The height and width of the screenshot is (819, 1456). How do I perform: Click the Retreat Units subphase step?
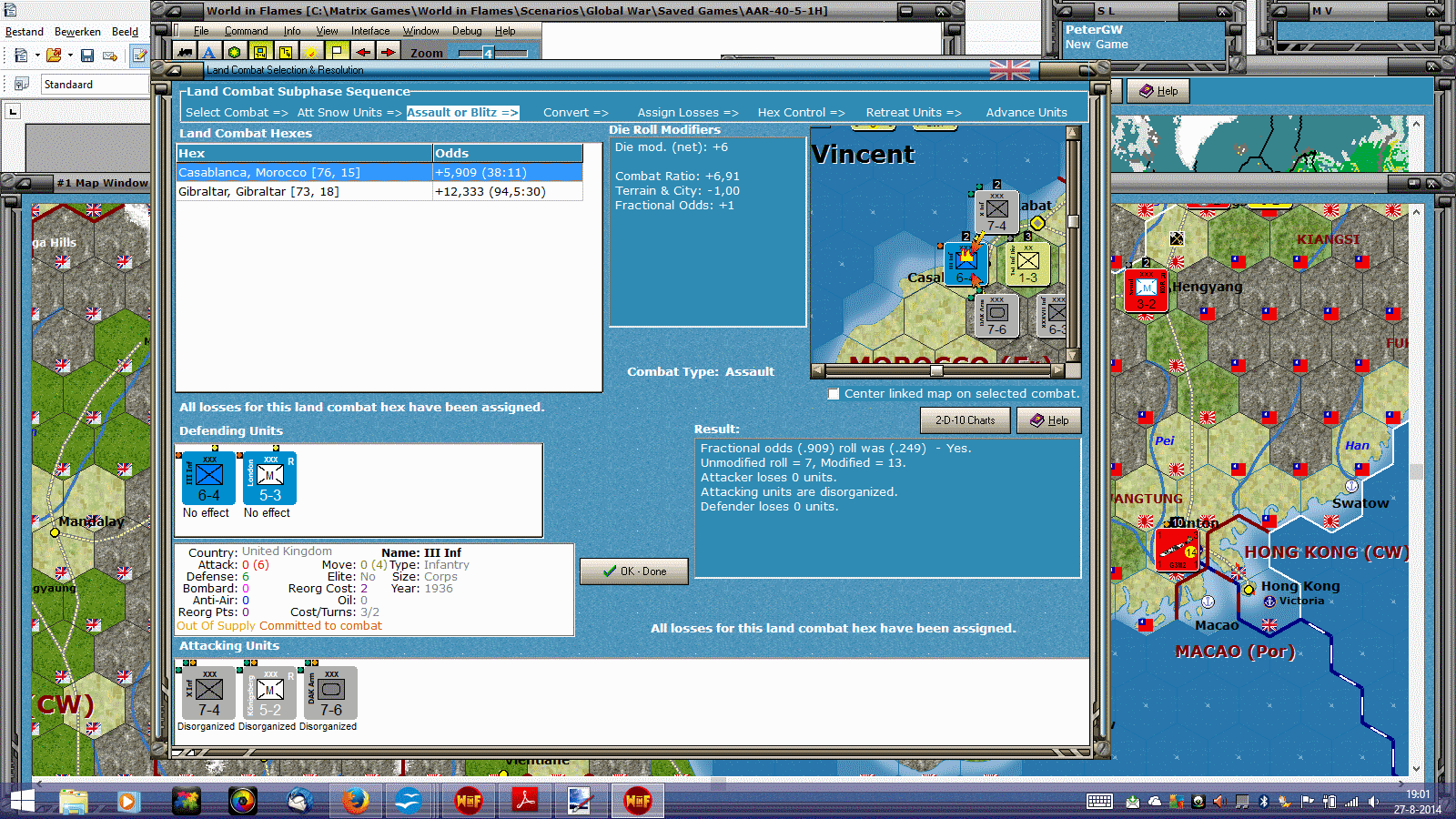click(914, 113)
